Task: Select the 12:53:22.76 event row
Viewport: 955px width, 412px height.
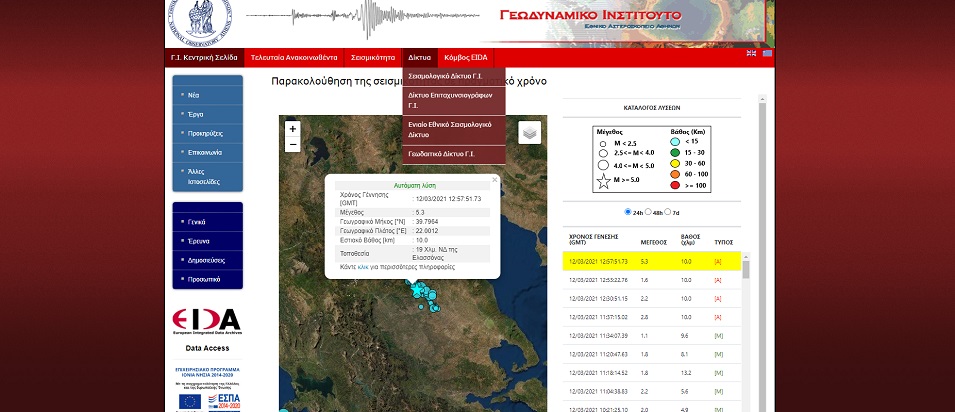Action: click(652, 280)
